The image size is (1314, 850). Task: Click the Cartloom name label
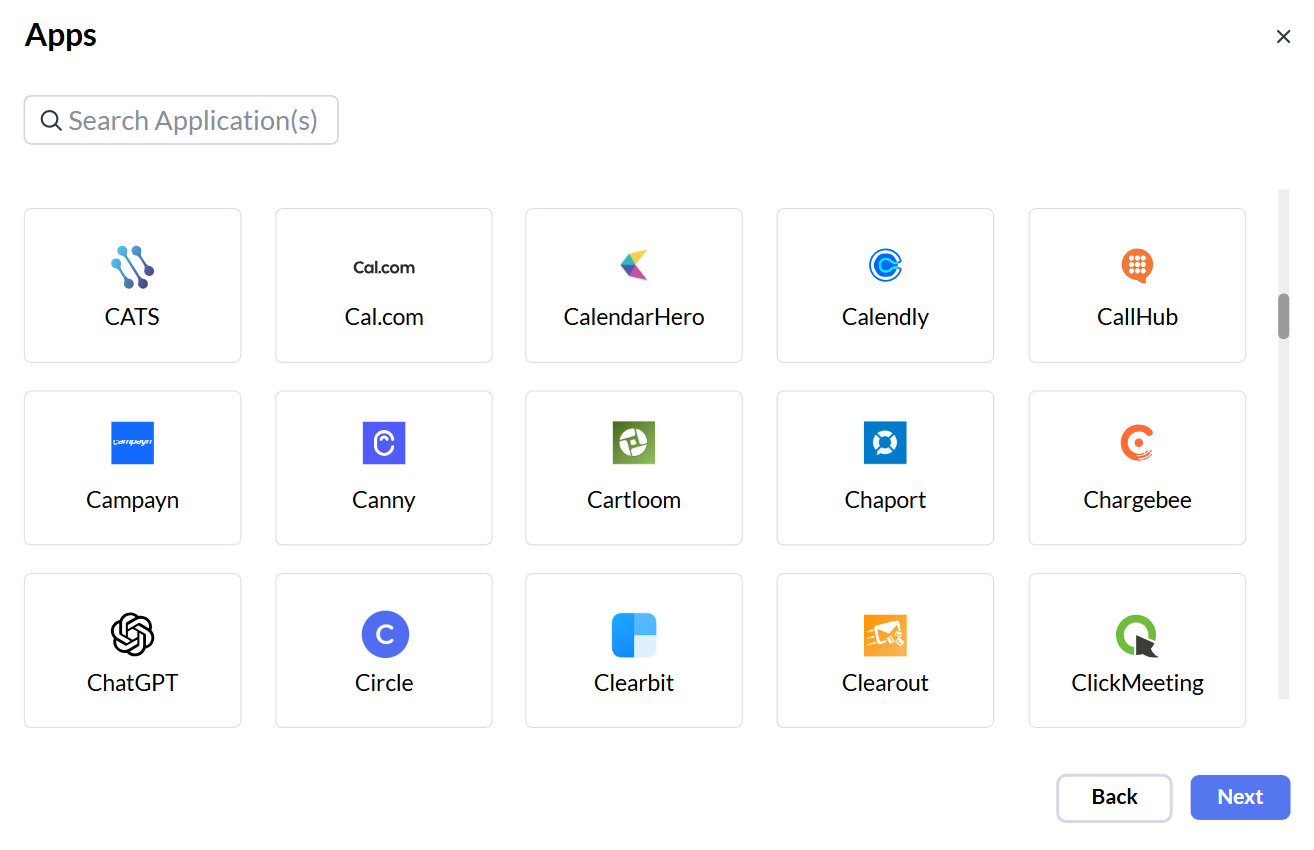pos(634,500)
